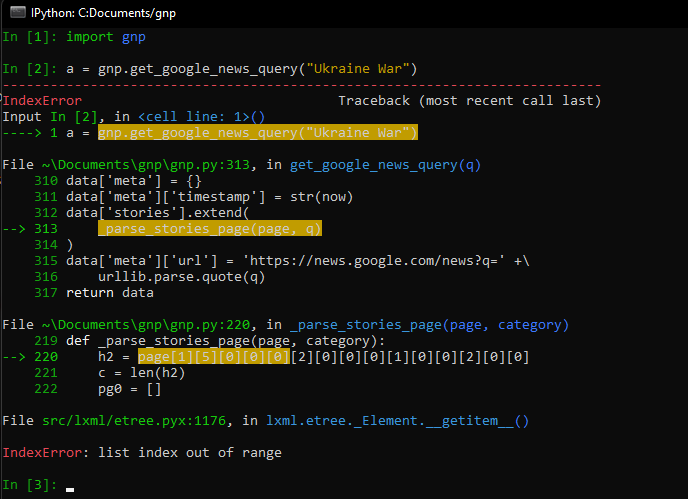The height and width of the screenshot is (499, 688).
Task: Click the window title 'IPython: C:Documents/gnp'
Action: click(x=104, y=13)
